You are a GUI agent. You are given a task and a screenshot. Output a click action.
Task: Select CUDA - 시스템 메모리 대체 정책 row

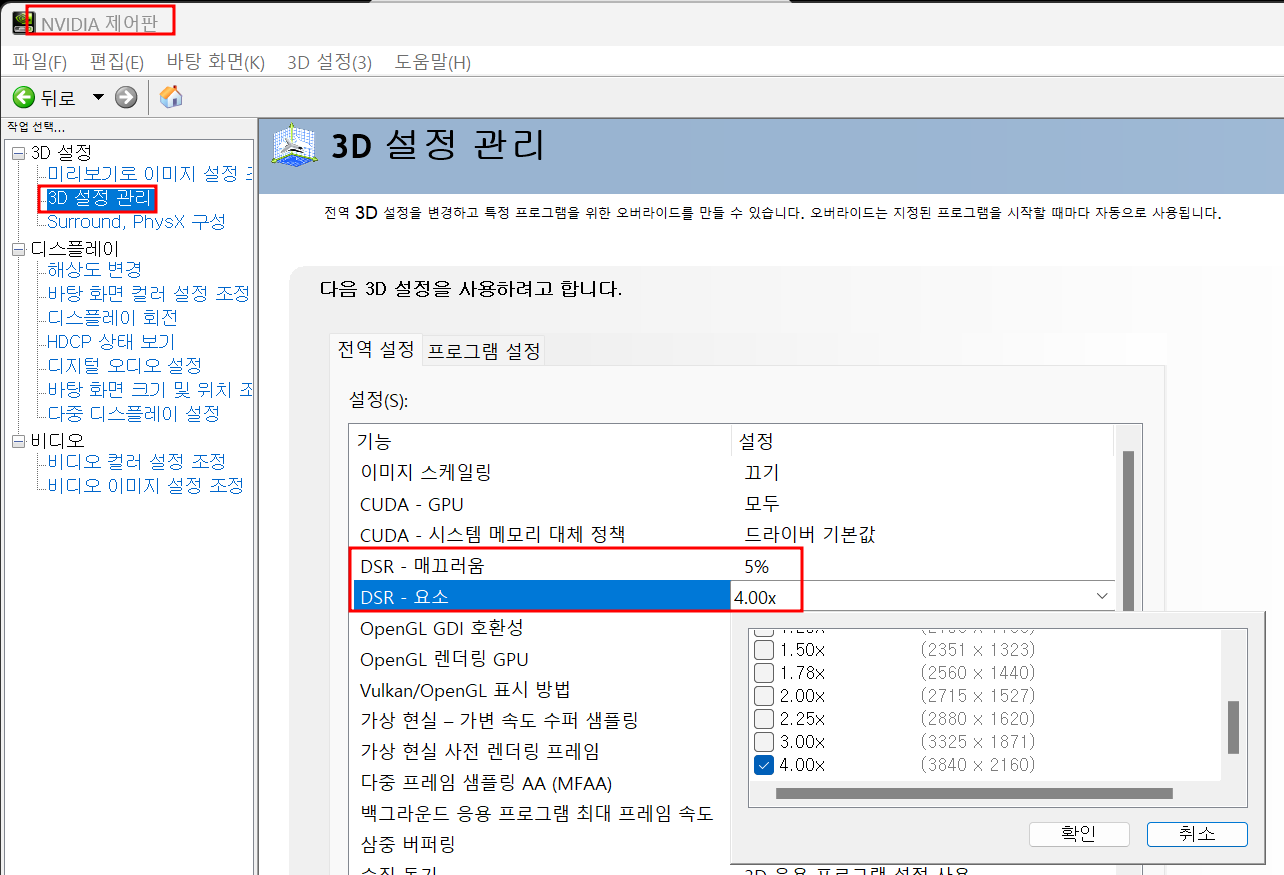(735, 534)
